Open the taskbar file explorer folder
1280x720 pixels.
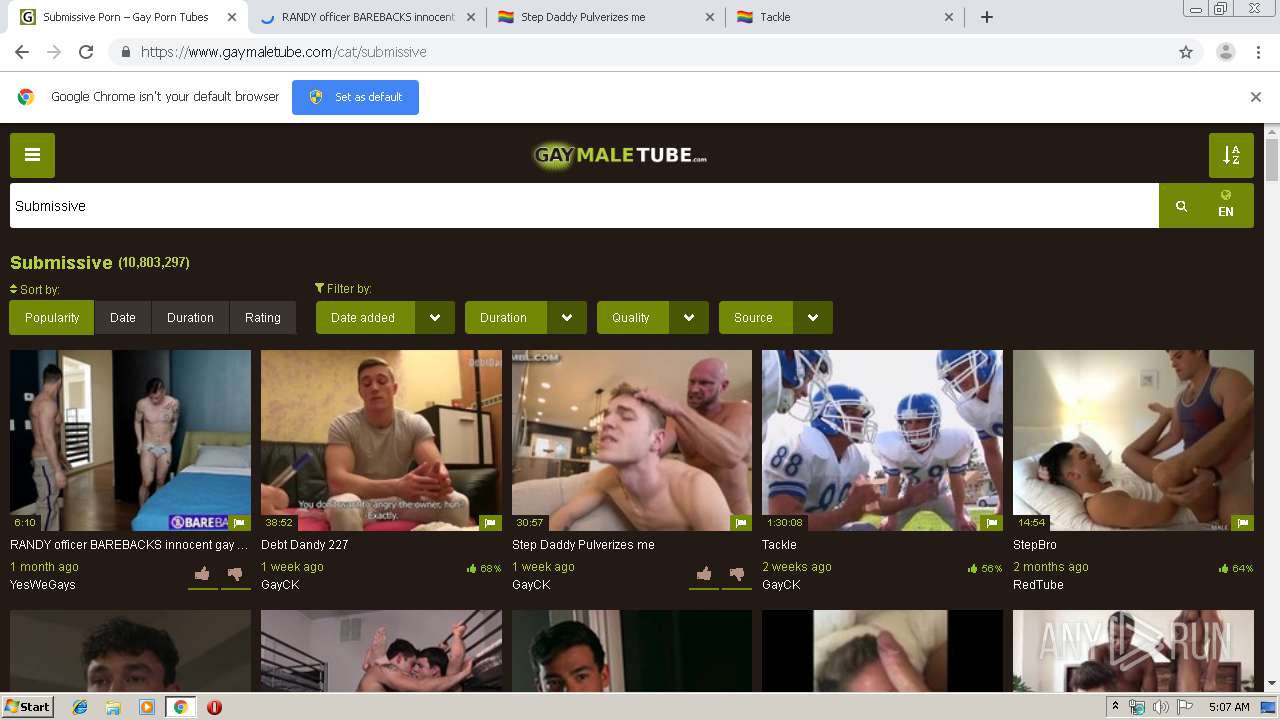pos(113,707)
